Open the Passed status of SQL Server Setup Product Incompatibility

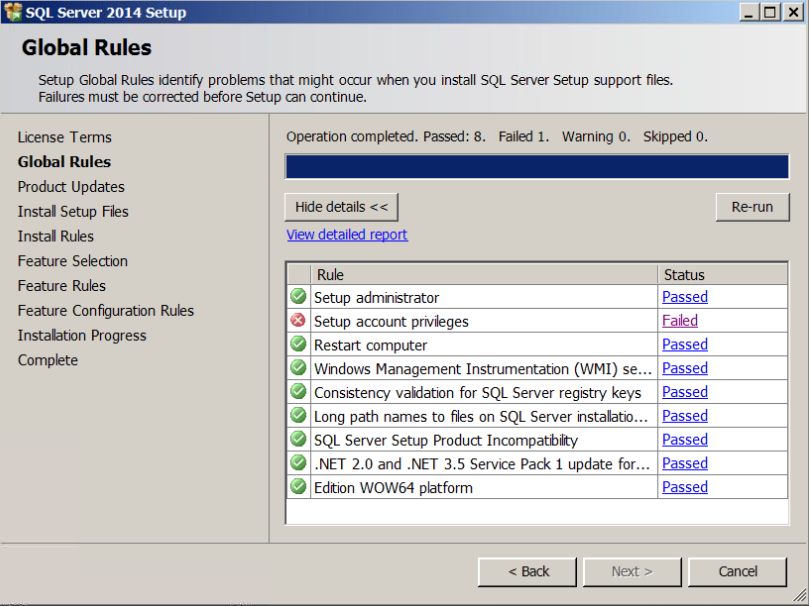point(685,439)
